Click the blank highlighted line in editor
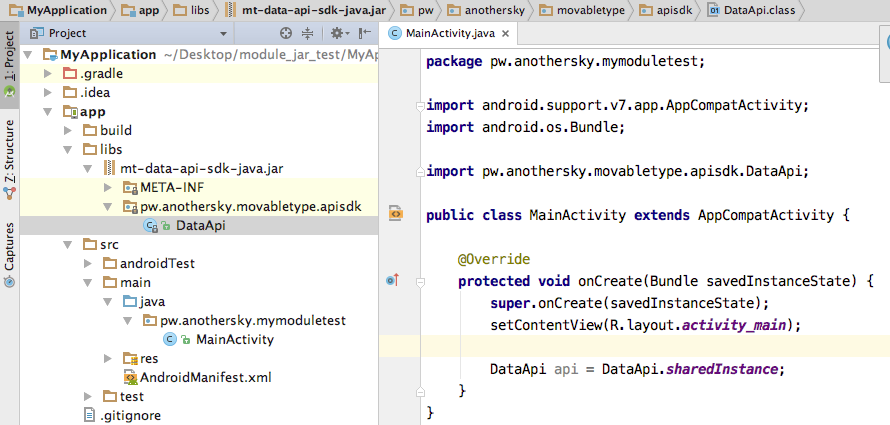 click(x=634, y=347)
